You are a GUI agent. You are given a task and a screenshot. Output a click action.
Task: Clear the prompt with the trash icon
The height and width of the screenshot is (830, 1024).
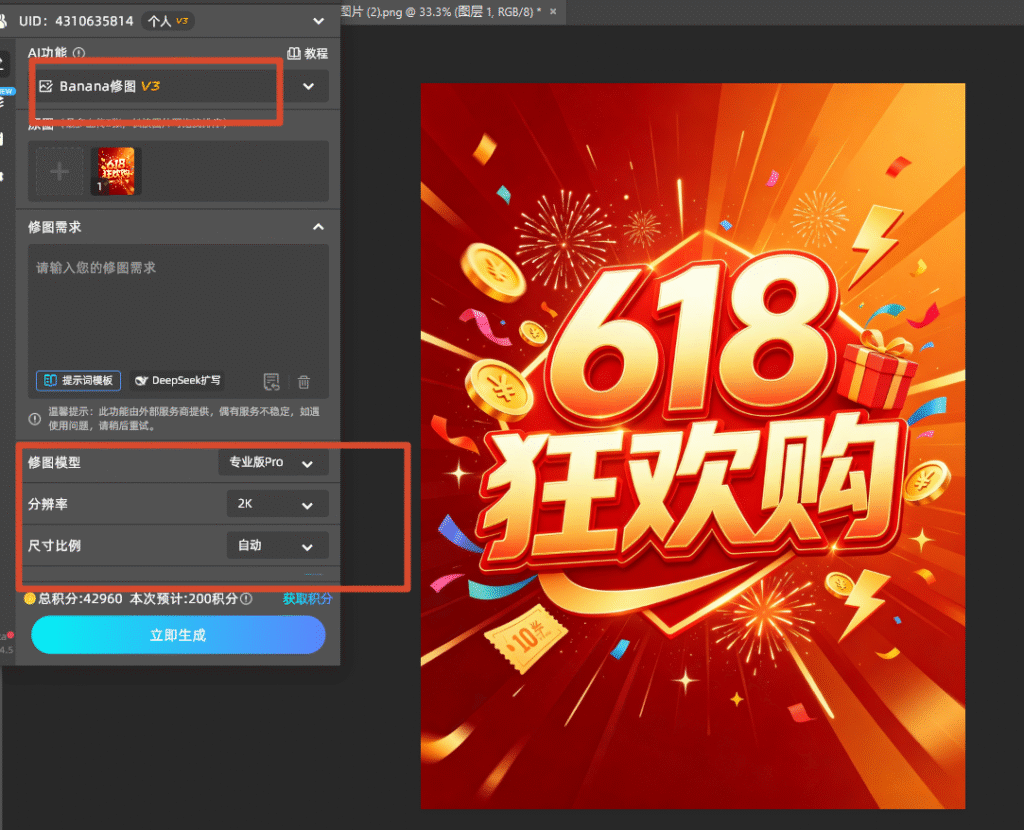[304, 381]
